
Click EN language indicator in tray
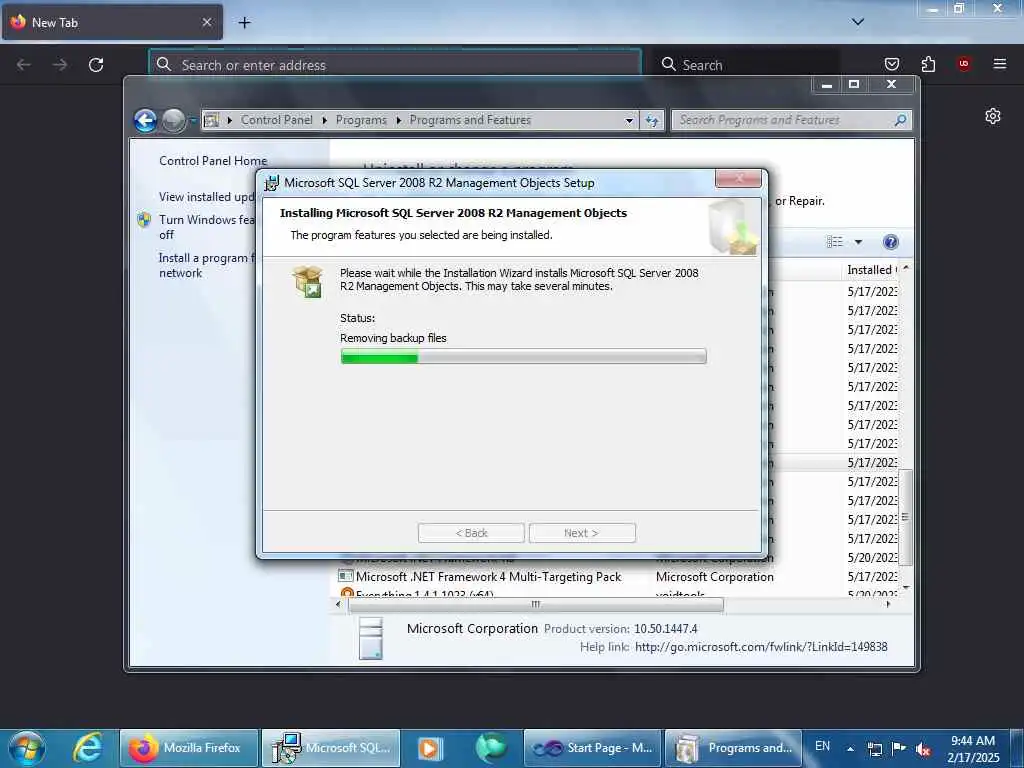point(822,746)
